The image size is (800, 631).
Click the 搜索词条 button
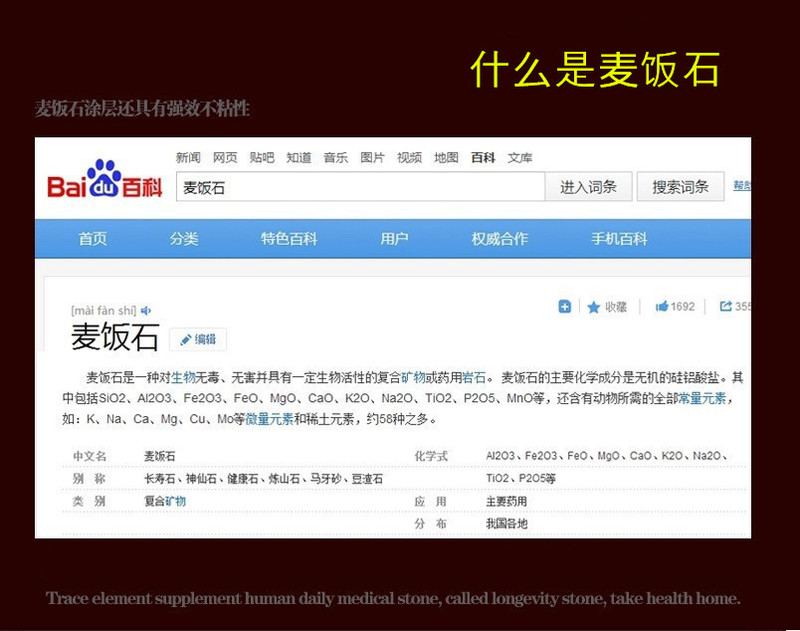tap(680, 187)
